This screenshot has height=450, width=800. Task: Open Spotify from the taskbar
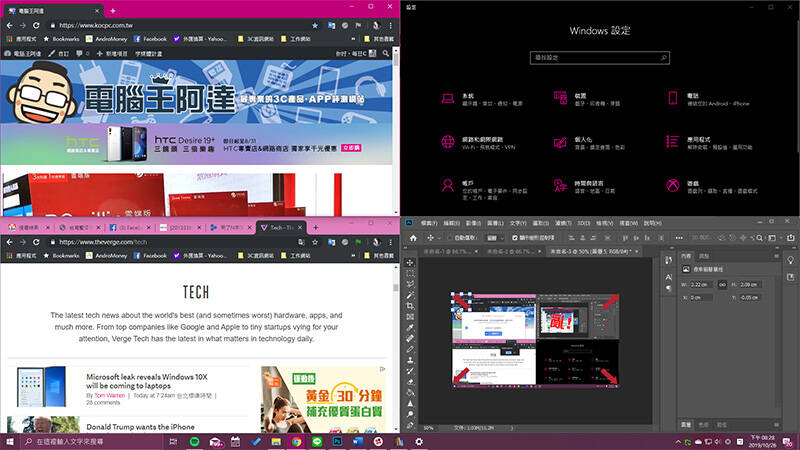click(x=194, y=442)
